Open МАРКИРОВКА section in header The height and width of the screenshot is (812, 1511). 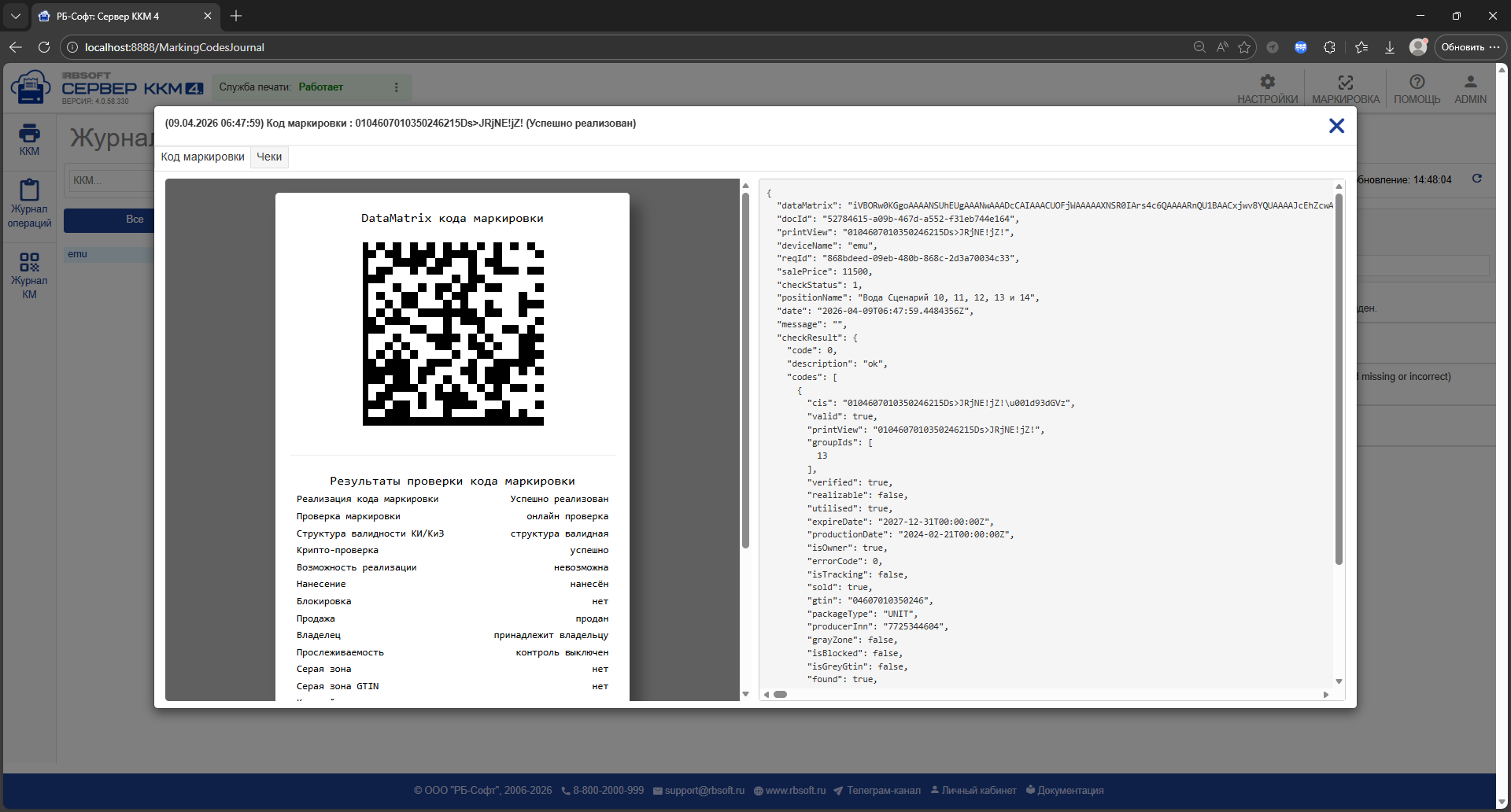pos(1346,89)
